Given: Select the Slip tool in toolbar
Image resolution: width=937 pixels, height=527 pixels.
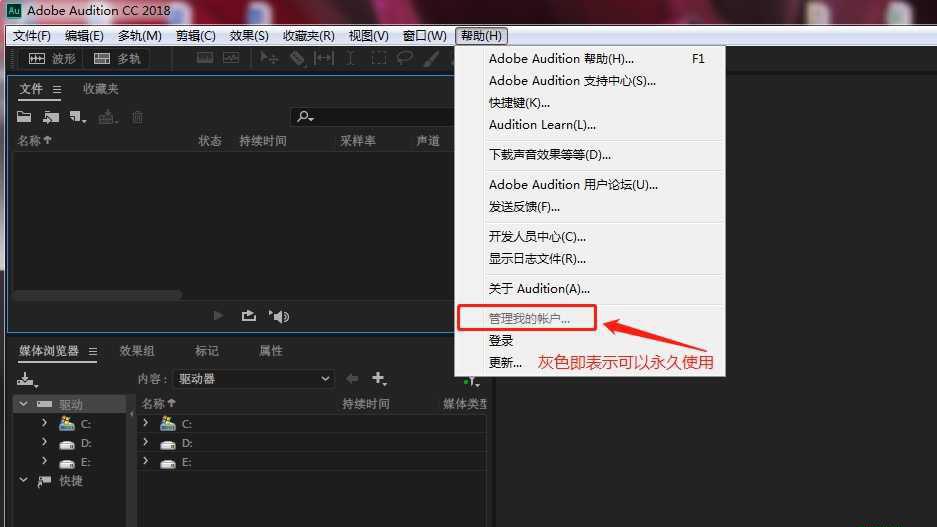Looking at the screenshot, I should 324,58.
